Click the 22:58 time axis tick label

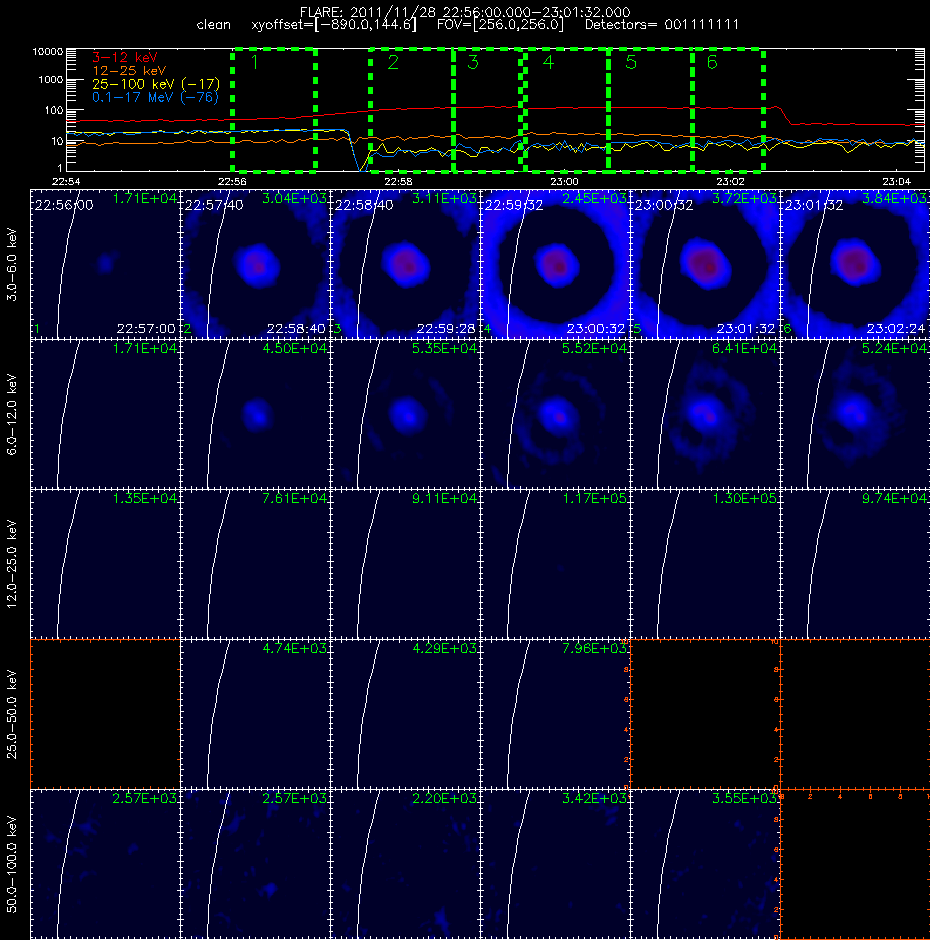pos(398,181)
